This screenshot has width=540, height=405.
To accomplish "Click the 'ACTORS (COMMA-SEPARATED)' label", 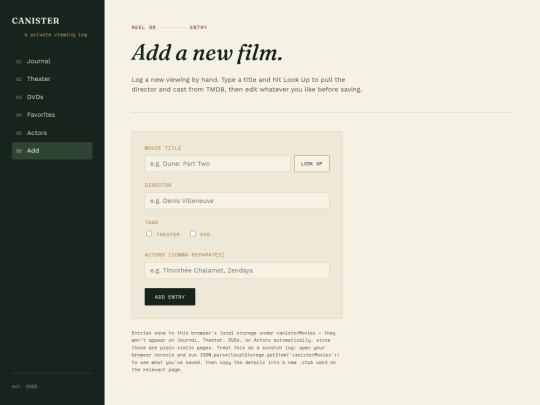I will pos(185,255).
